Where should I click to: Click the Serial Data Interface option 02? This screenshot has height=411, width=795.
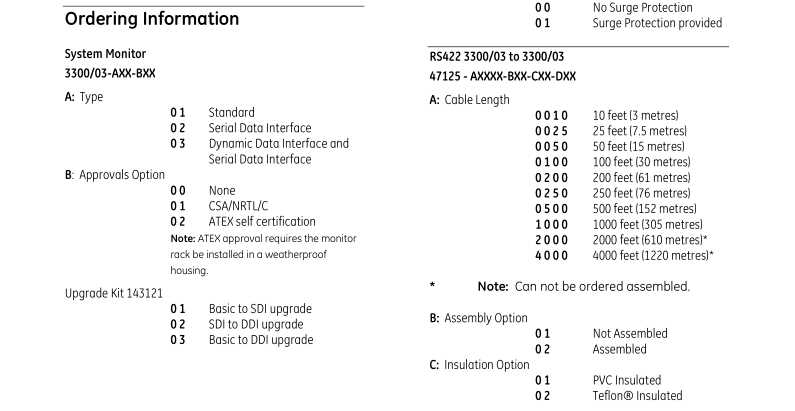[x=241, y=128]
